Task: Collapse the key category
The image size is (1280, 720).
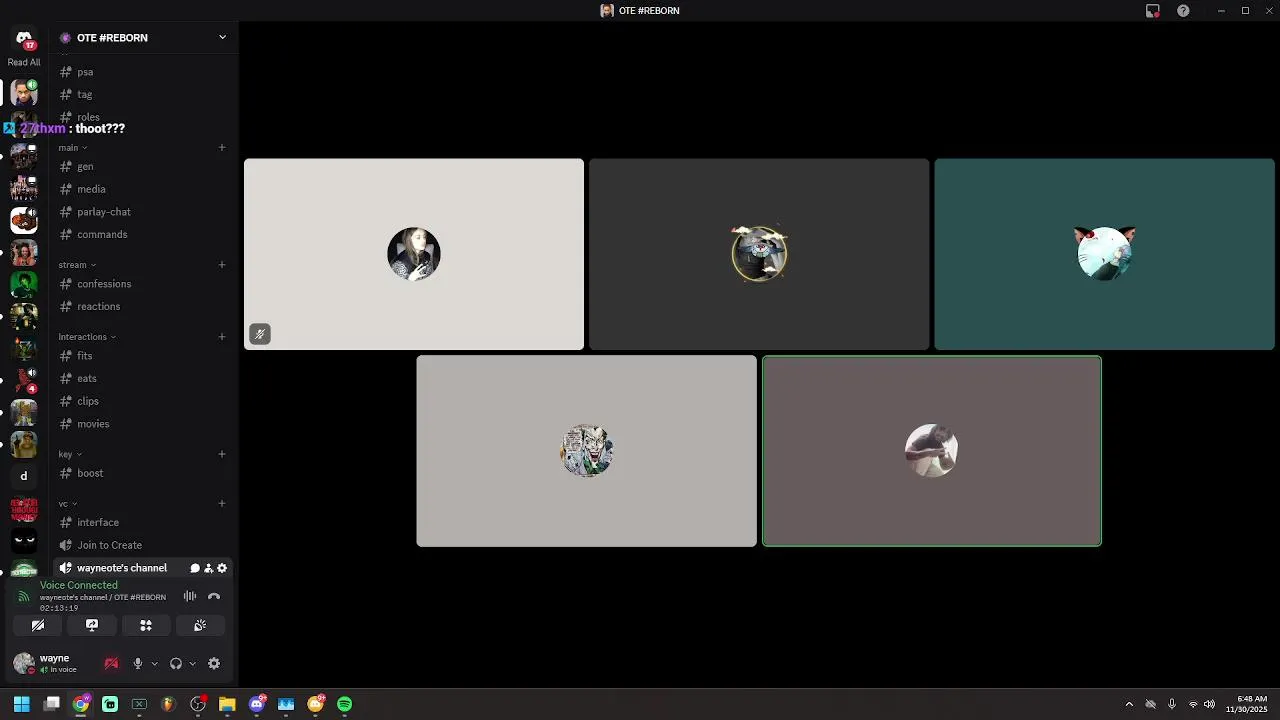Action: coord(70,454)
